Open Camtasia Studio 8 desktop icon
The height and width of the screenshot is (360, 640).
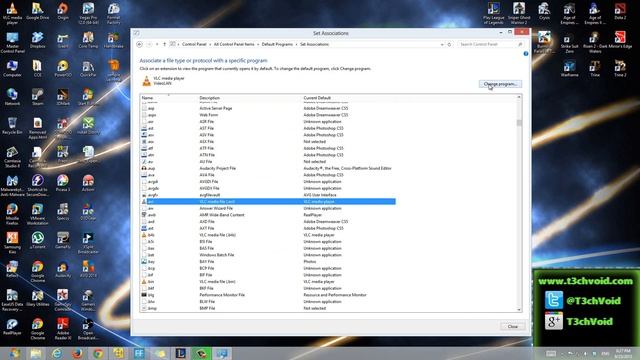[12, 157]
